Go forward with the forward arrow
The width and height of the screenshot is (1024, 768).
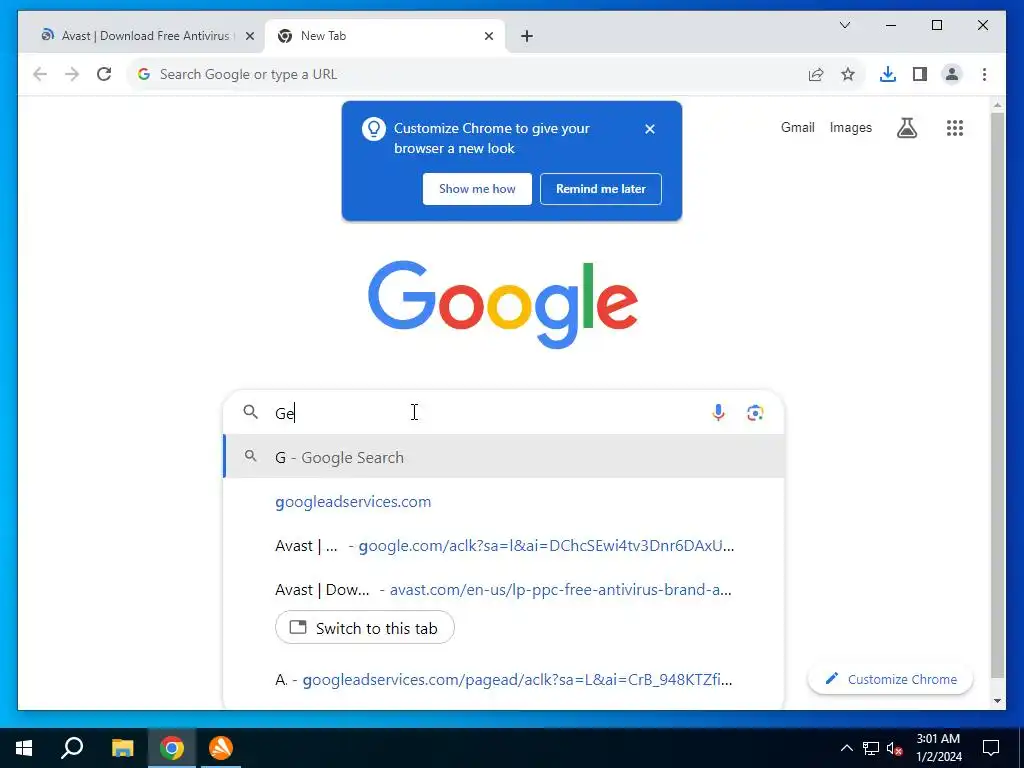point(72,74)
